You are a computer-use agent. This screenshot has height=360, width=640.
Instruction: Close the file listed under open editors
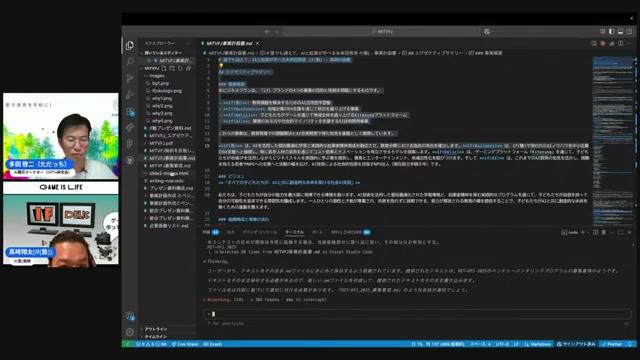pyautogui.click(x=149, y=60)
